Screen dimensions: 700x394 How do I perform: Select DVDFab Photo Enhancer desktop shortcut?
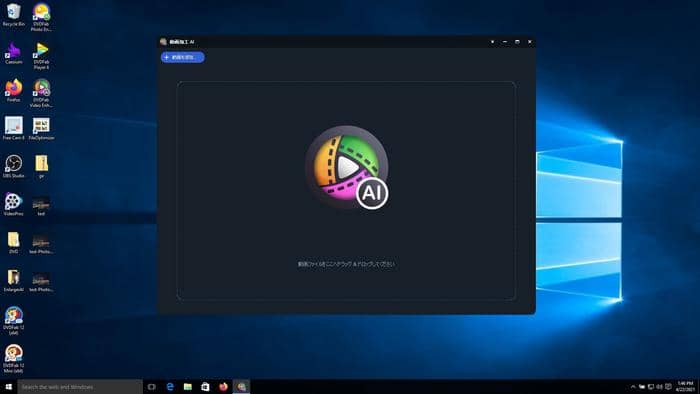point(41,17)
